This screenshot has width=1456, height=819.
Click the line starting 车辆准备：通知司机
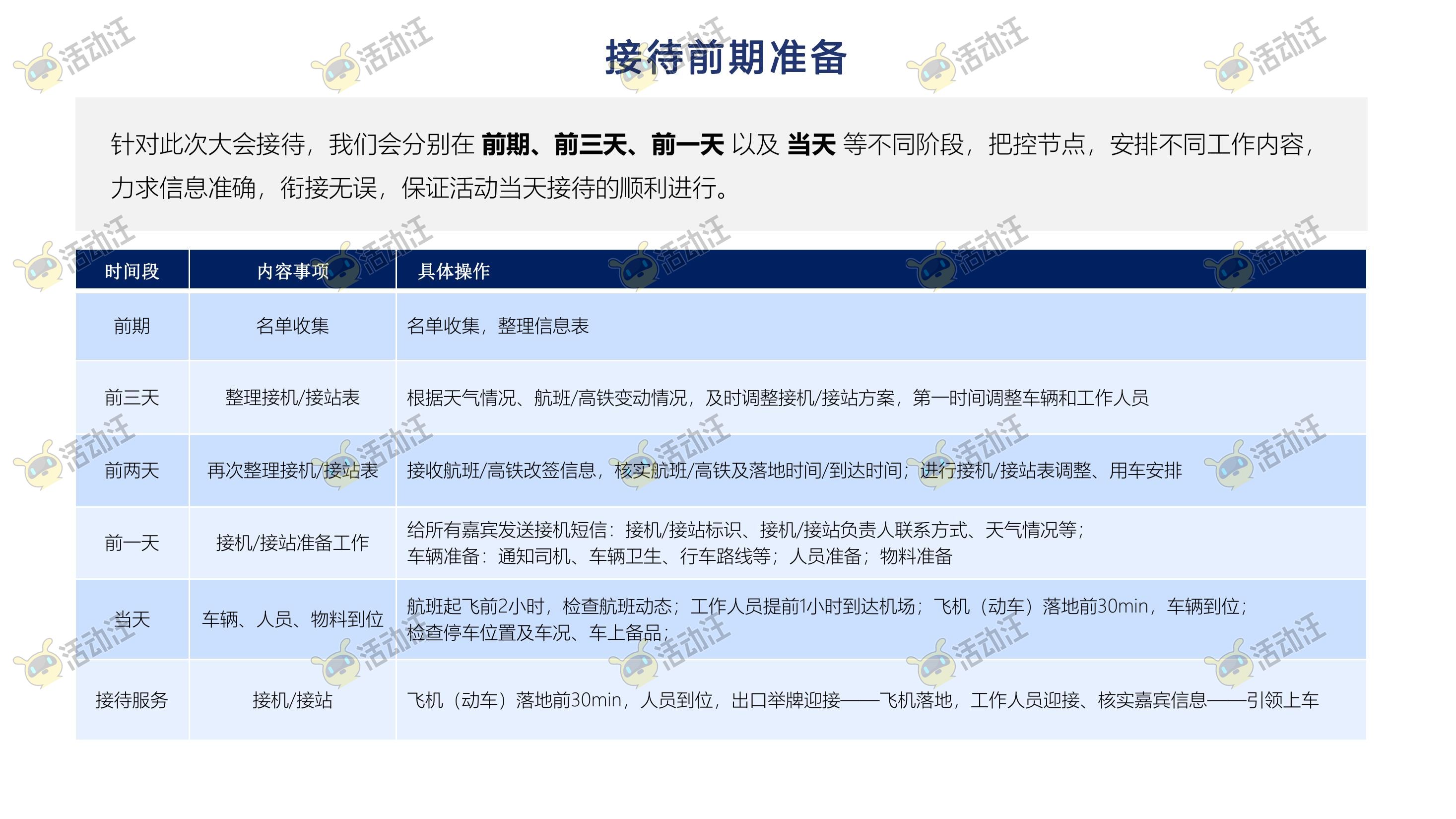tap(679, 557)
